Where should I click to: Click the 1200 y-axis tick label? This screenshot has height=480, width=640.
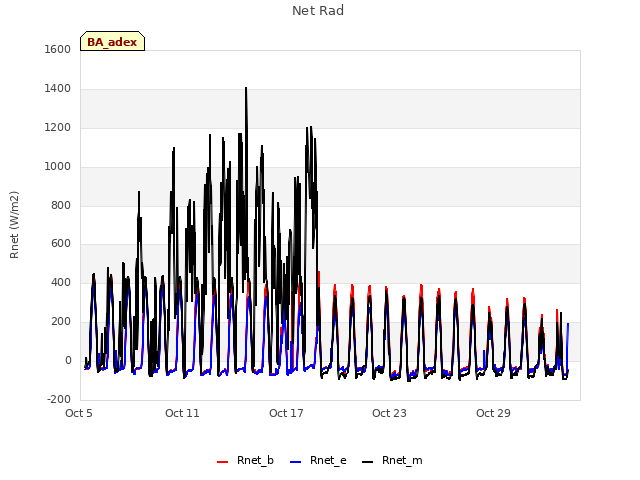click(58, 128)
